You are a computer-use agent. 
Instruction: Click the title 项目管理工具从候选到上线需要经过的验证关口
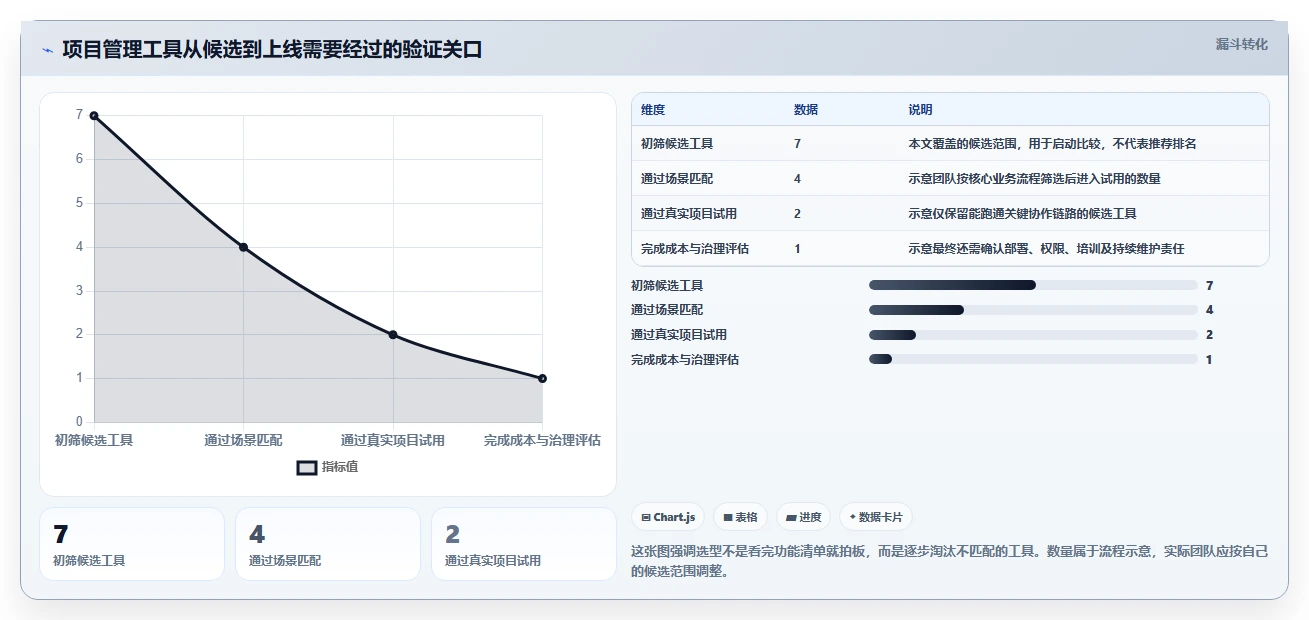[x=272, y=49]
